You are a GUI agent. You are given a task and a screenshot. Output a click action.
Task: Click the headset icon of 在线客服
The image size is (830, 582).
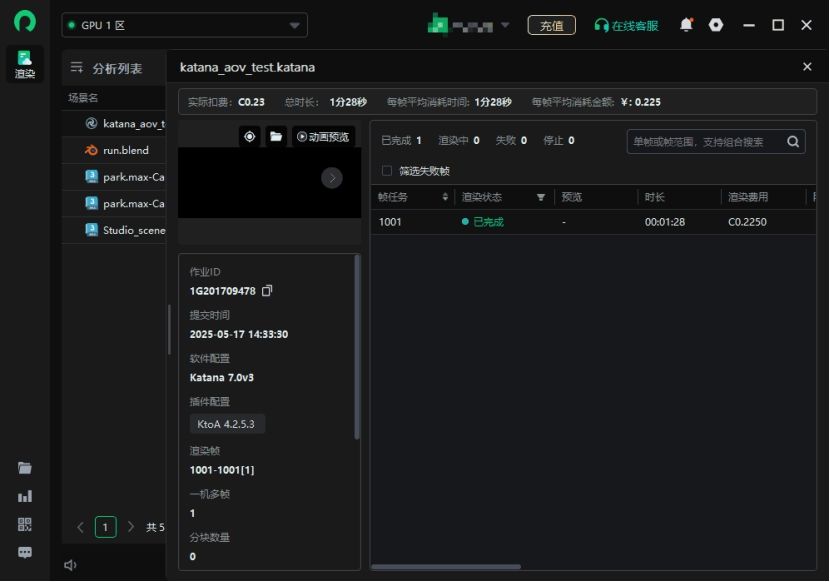point(601,25)
